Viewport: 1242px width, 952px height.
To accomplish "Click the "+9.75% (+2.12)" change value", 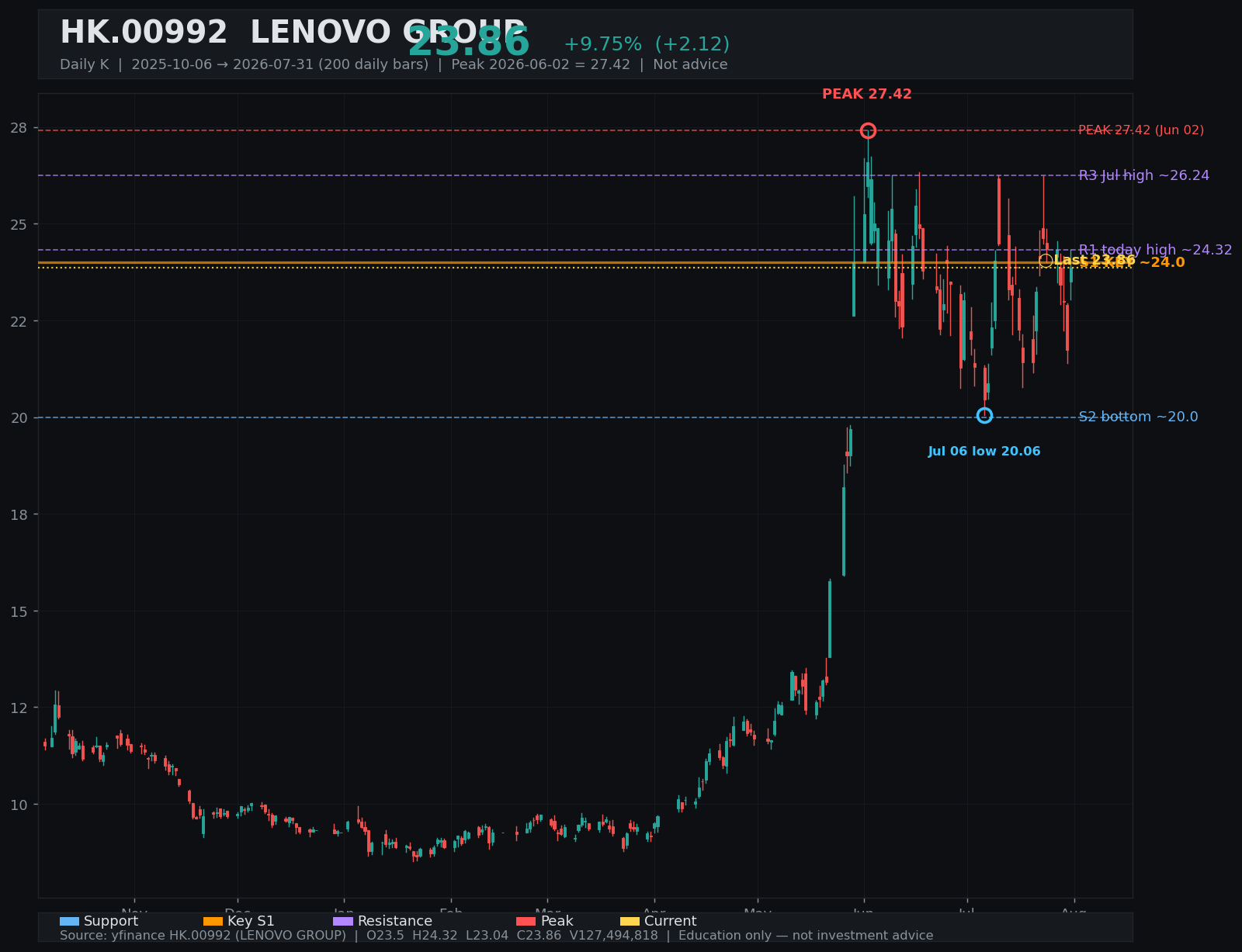I will [647, 44].
